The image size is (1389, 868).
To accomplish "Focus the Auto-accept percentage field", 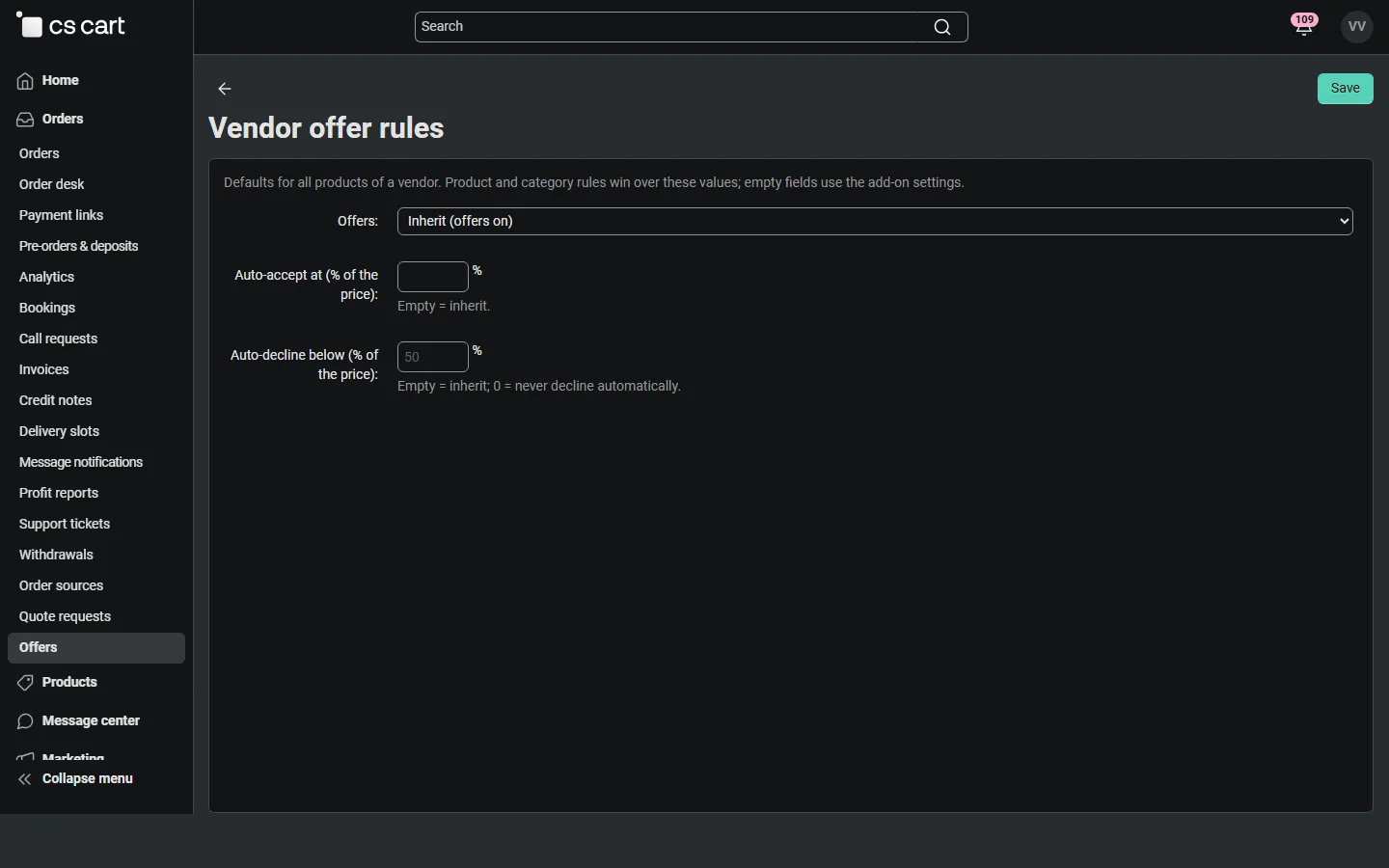I will point(433,277).
